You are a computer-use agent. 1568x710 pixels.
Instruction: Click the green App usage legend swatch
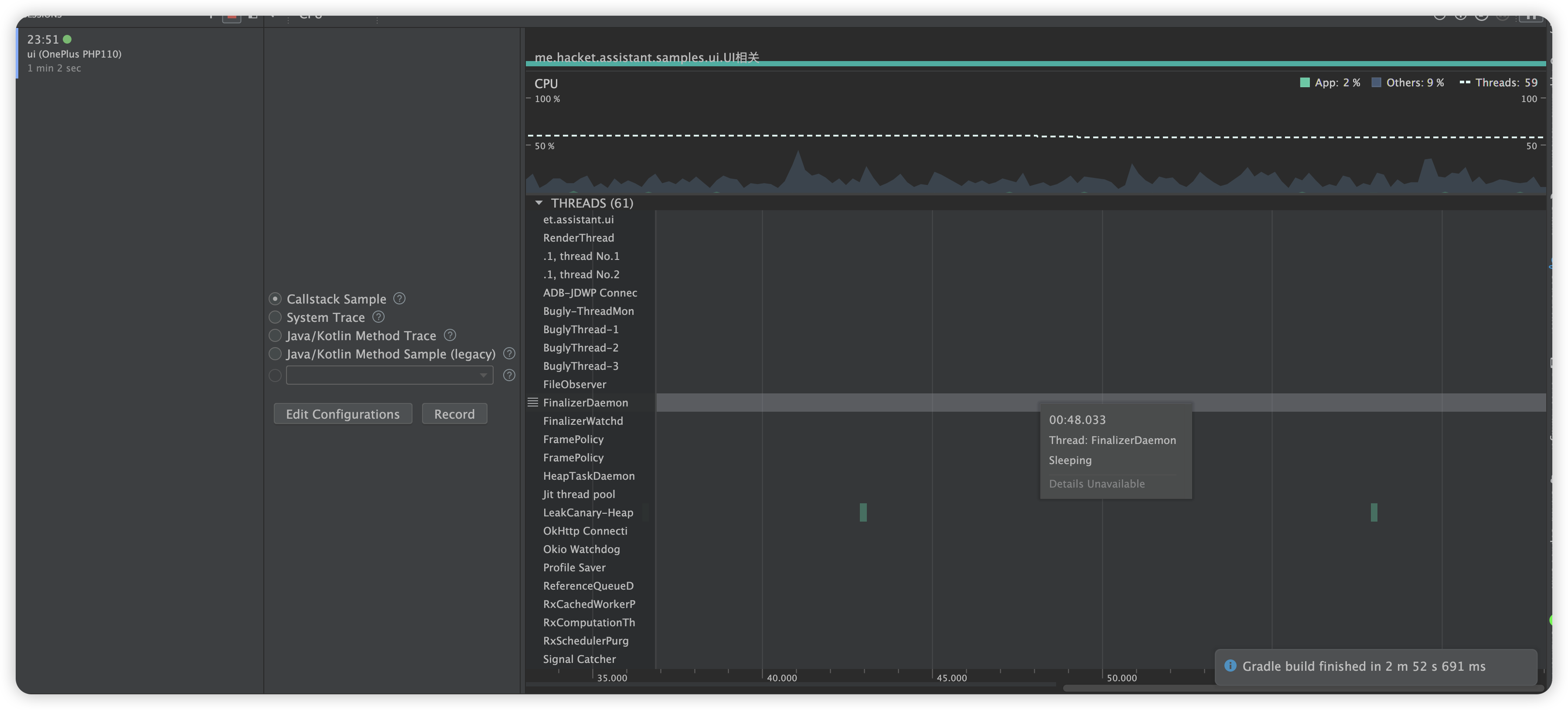point(1305,82)
